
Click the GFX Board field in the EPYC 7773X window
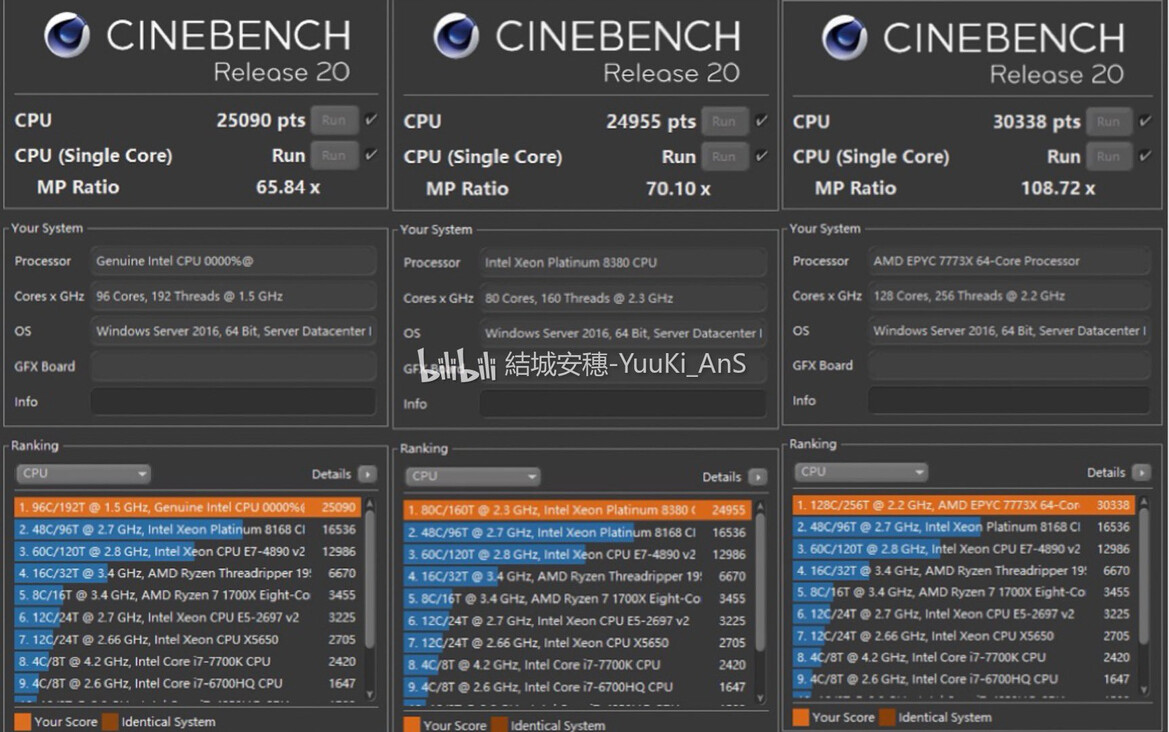pos(1009,365)
